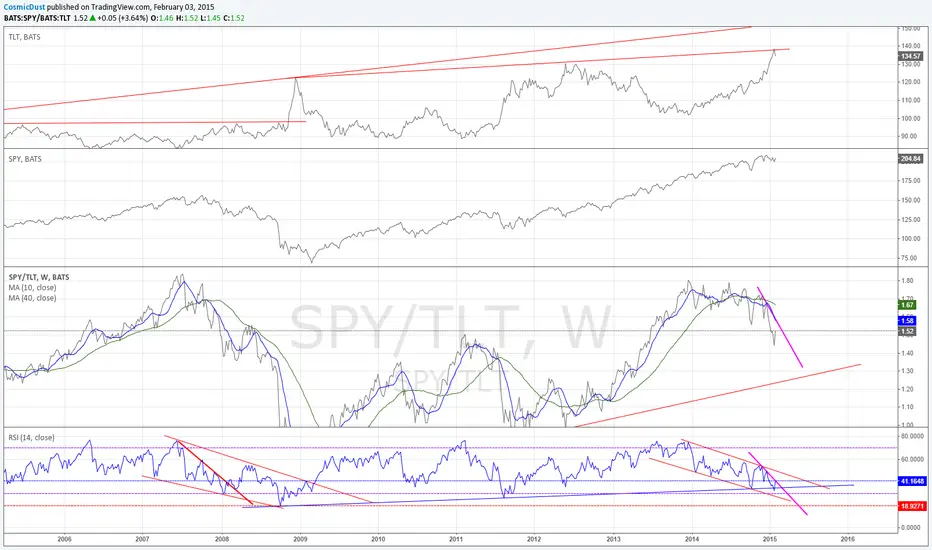Screen dimensions: 932x550
Task: Click the 90.00 level on TLT price axis
Action: pyautogui.click(x=909, y=136)
